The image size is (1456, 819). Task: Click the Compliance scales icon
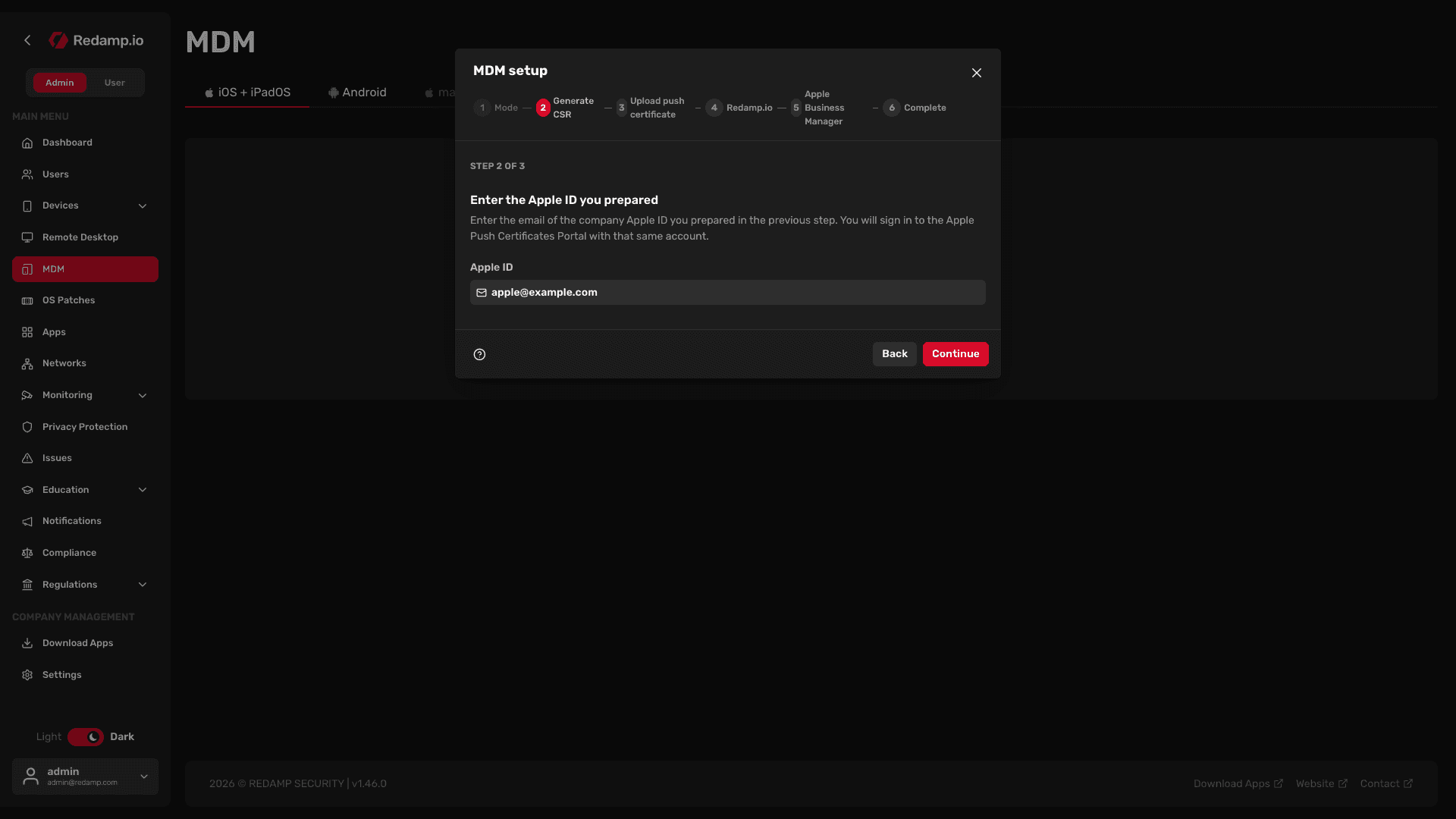coord(27,553)
